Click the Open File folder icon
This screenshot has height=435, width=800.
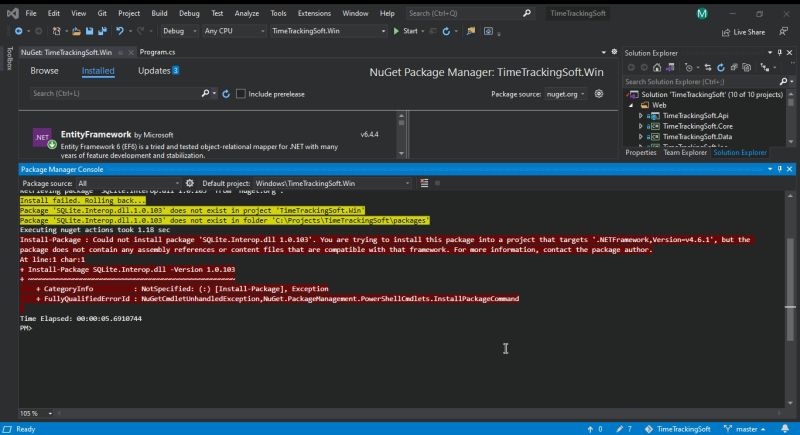click(x=76, y=31)
